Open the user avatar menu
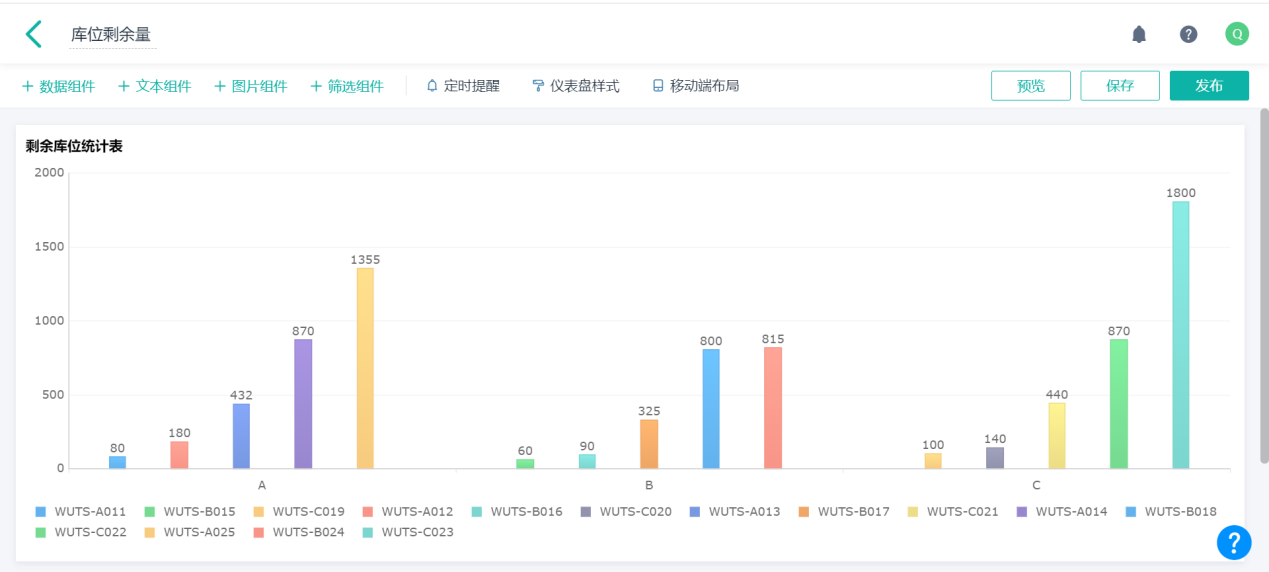The height and width of the screenshot is (572, 1269). [1237, 34]
